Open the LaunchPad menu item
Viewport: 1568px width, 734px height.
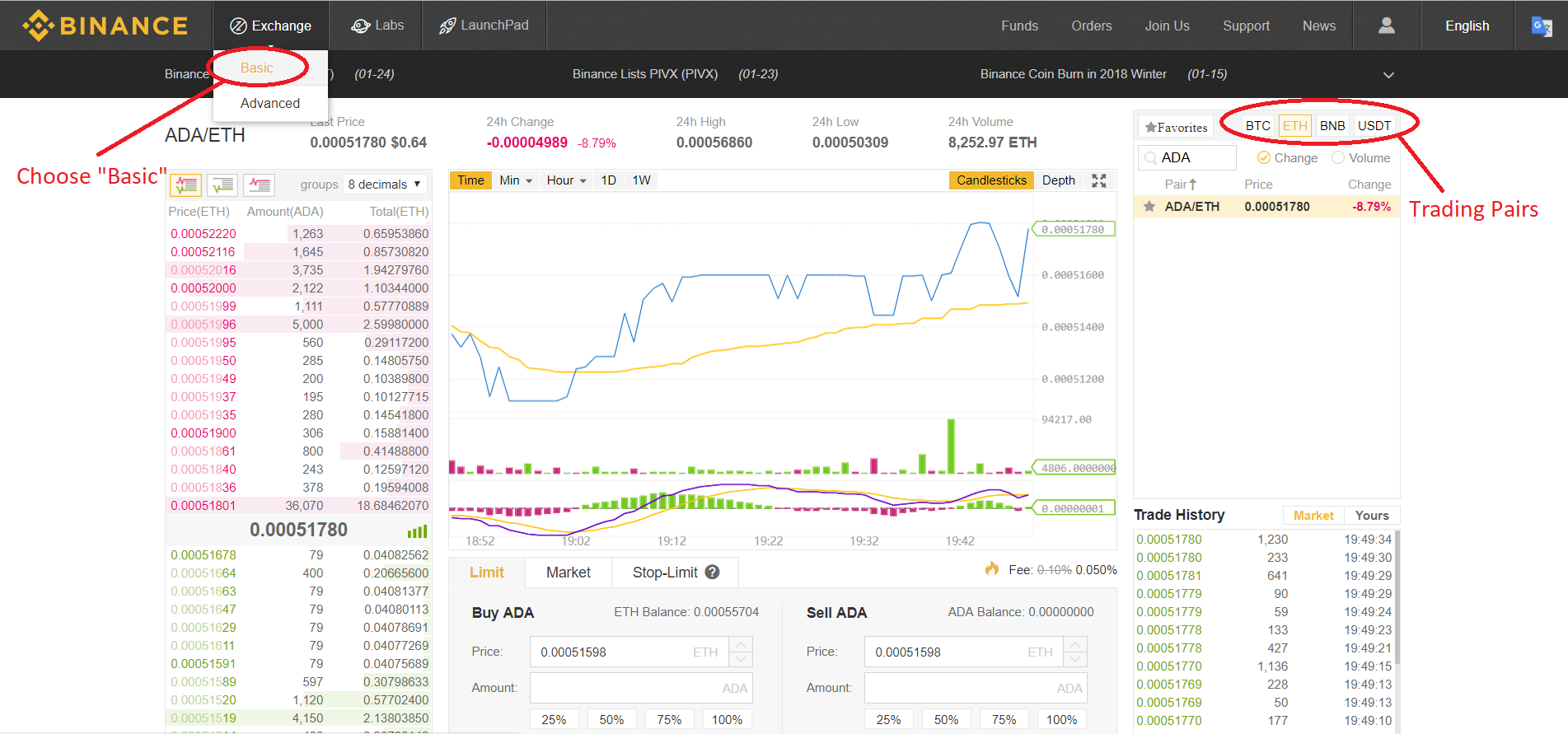484,26
